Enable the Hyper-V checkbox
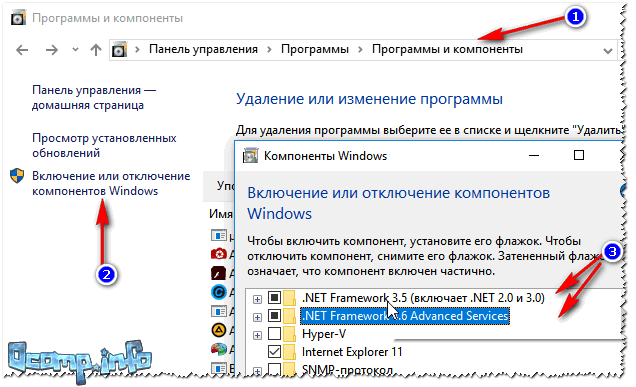Screen dimensions: 636x387 pyautogui.click(x=275, y=333)
